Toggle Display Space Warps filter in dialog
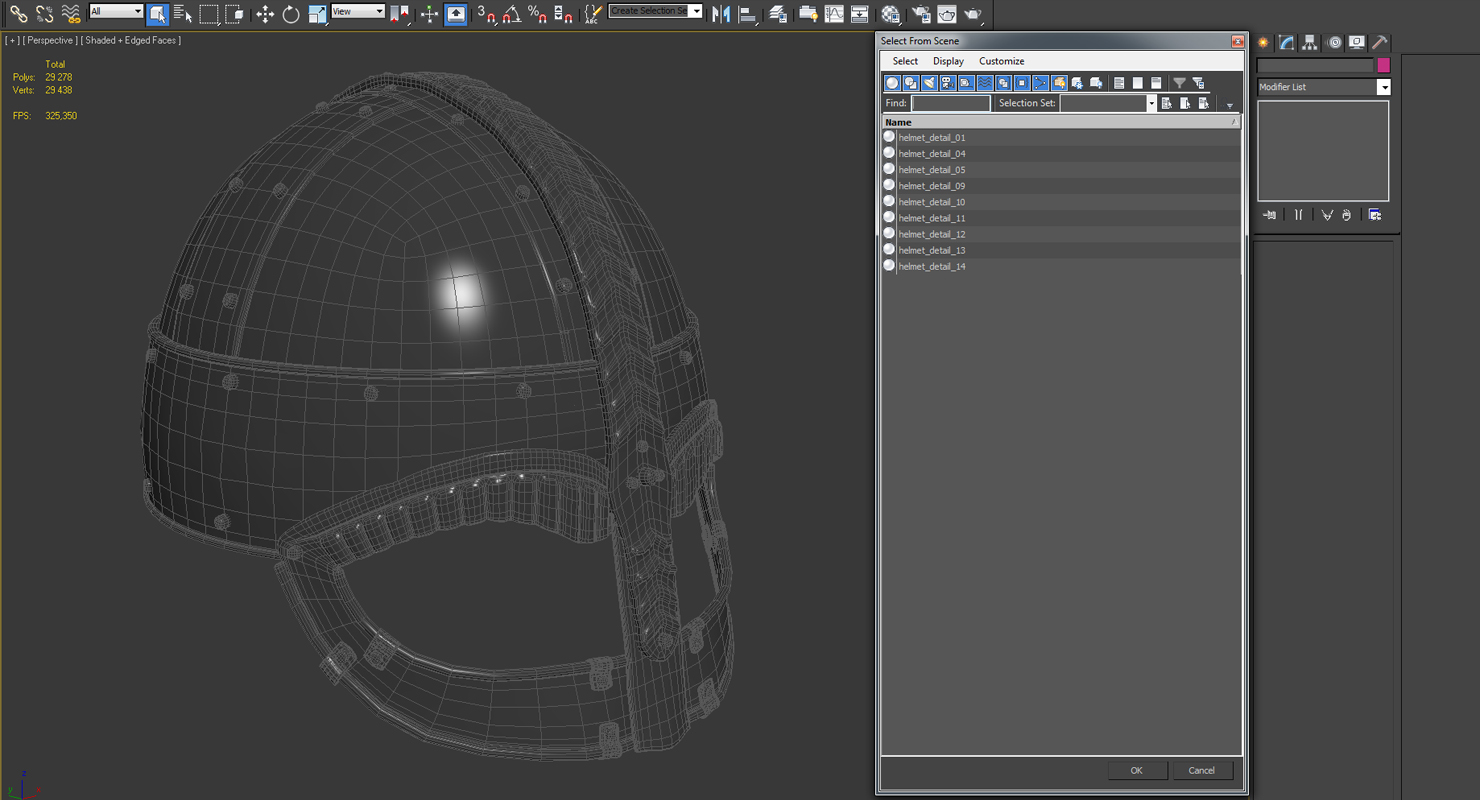The width and height of the screenshot is (1480, 800). (985, 83)
